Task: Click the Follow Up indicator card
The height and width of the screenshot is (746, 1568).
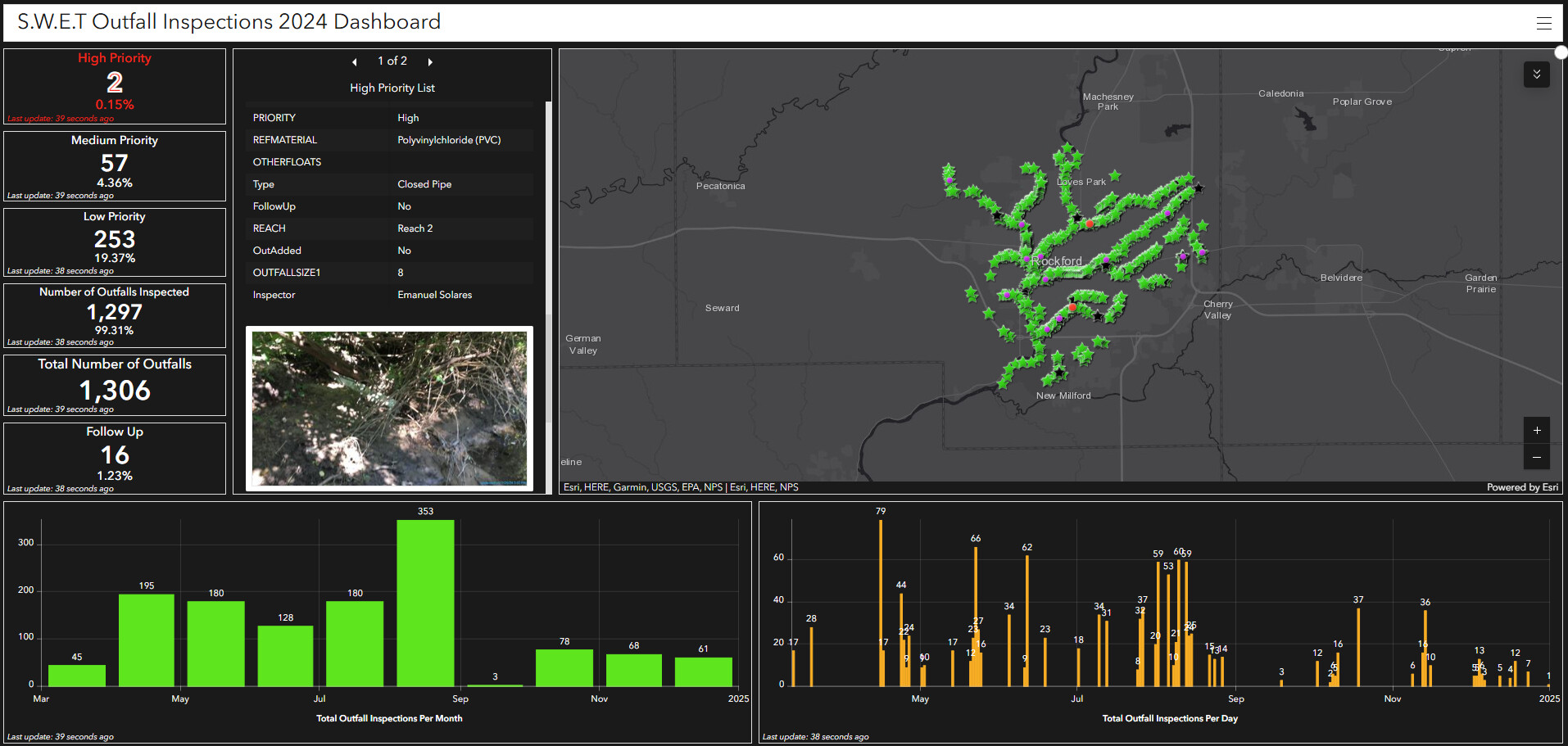Action: (115, 458)
